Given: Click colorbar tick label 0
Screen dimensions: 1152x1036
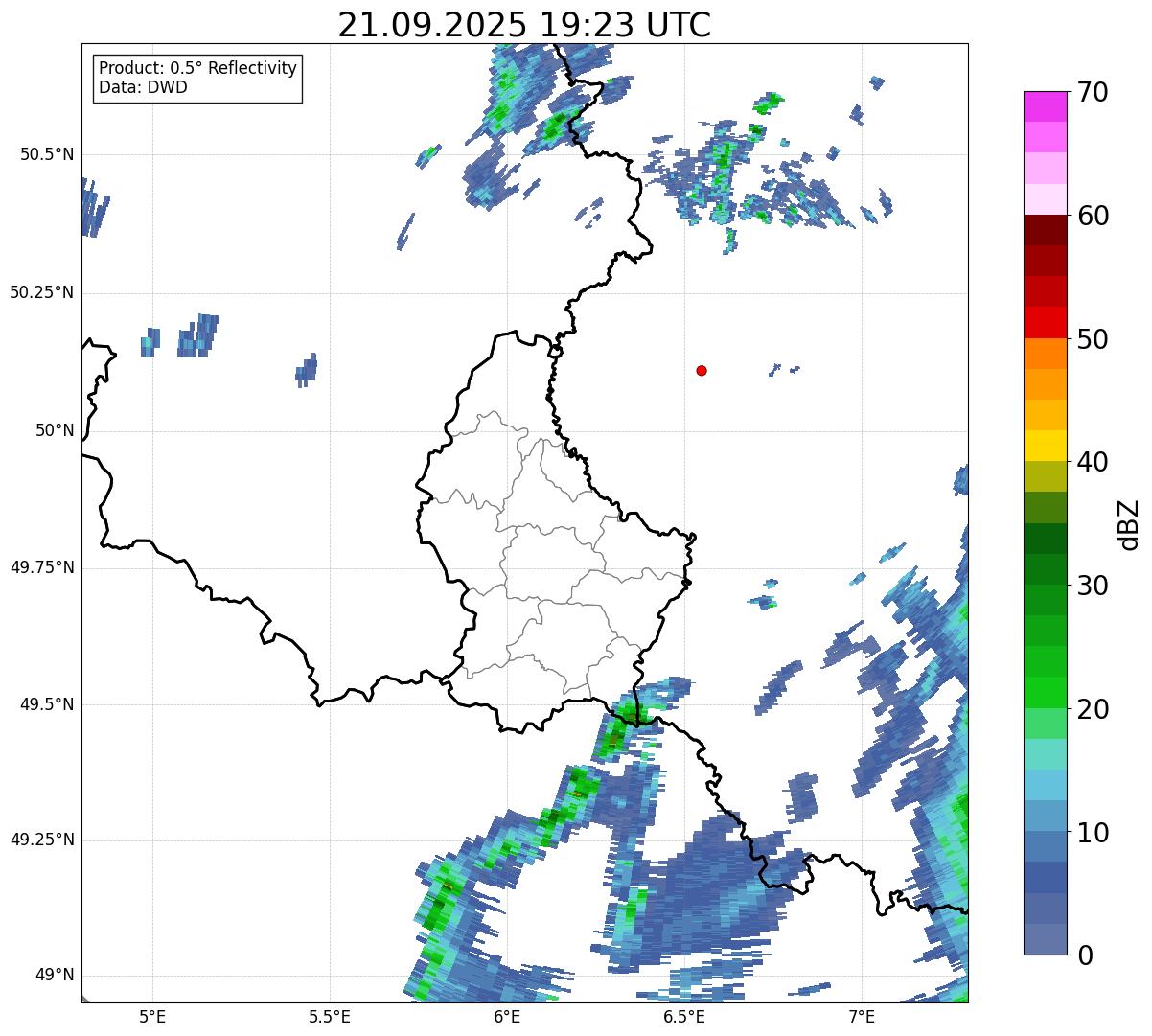Looking at the screenshot, I should 1083,955.
